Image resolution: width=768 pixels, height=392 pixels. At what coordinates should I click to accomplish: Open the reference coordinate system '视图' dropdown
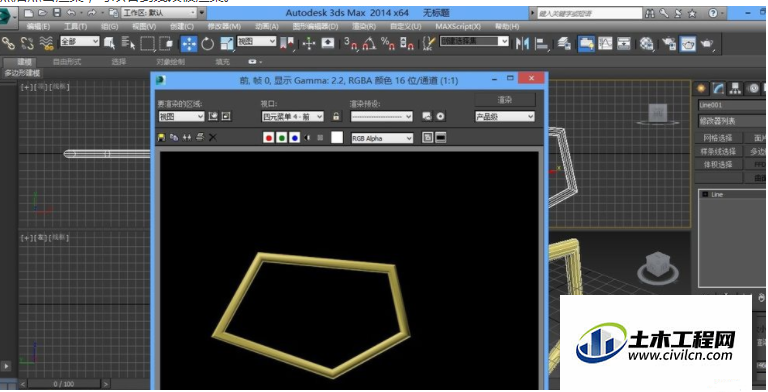click(x=257, y=42)
